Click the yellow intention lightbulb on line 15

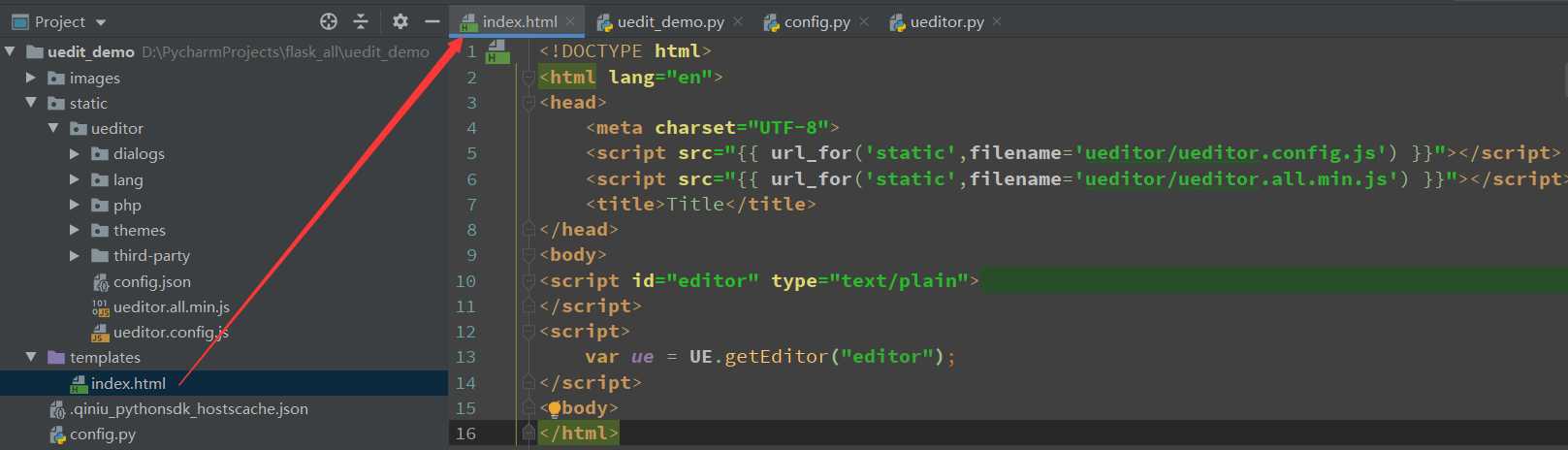pyautogui.click(x=555, y=408)
